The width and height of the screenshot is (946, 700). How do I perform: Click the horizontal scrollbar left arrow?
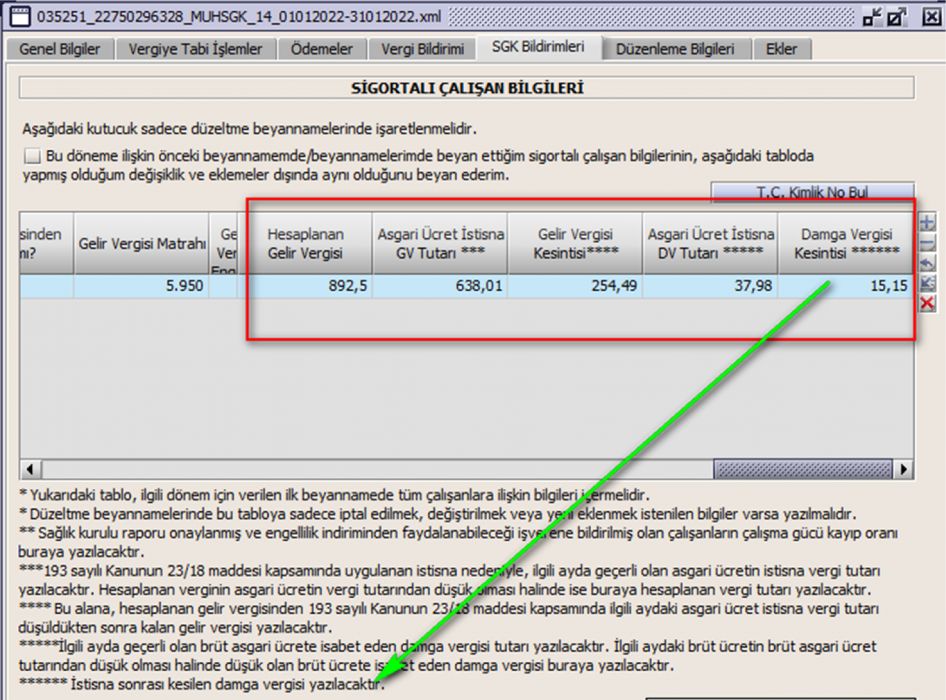point(28,469)
